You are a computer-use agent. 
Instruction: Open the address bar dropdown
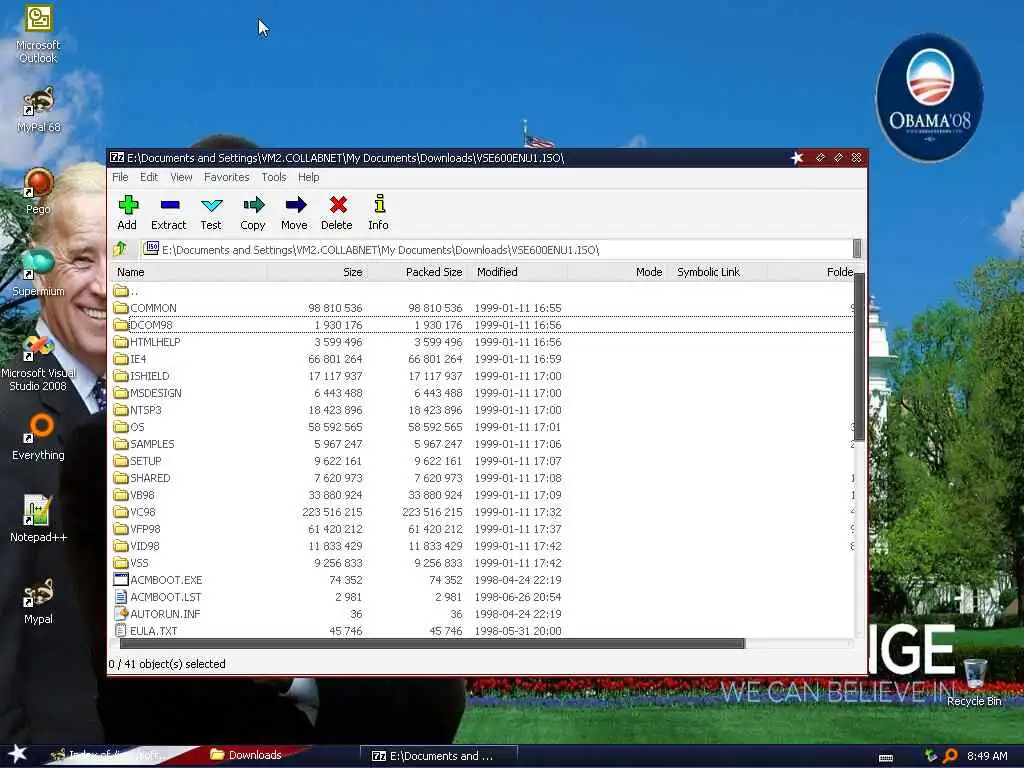[x=857, y=249]
